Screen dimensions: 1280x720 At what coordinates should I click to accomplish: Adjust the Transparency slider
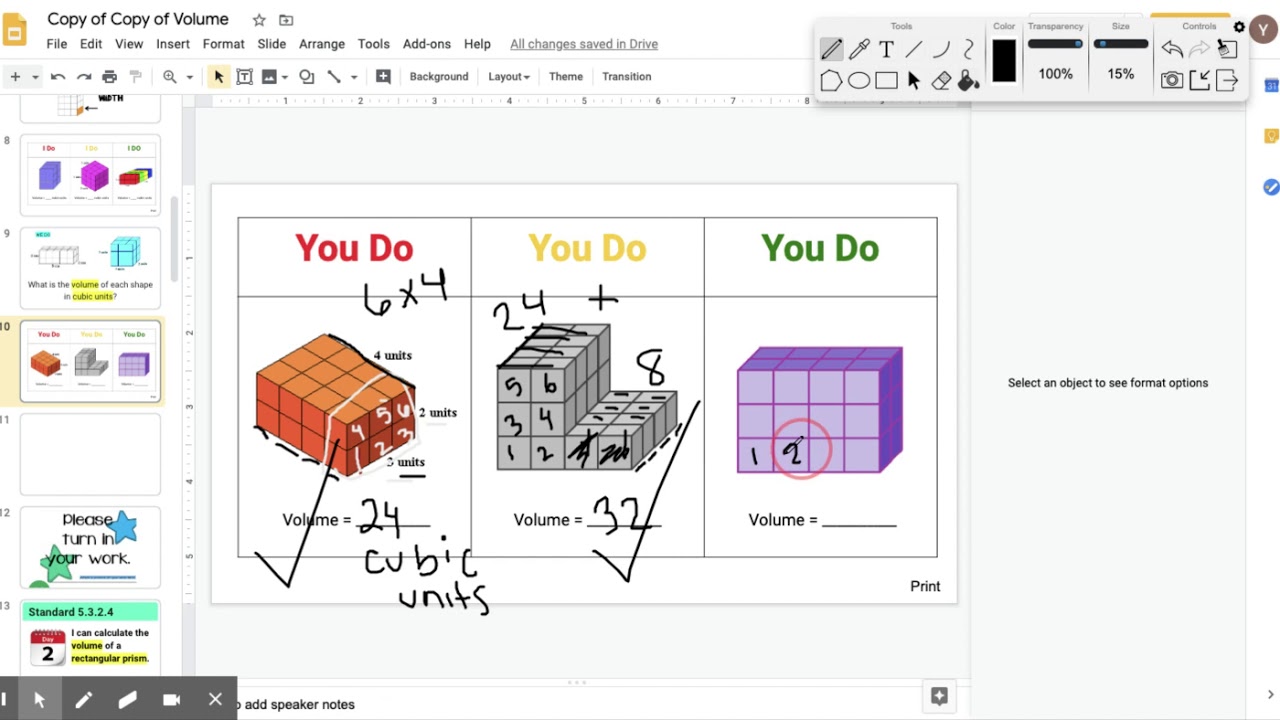pyautogui.click(x=1055, y=44)
